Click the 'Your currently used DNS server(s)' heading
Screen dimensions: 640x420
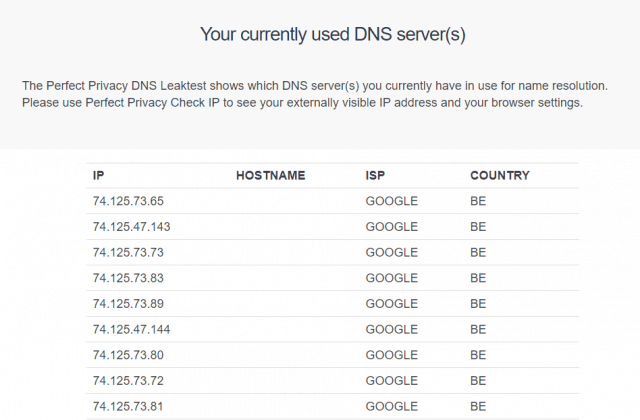pyautogui.click(x=333, y=34)
